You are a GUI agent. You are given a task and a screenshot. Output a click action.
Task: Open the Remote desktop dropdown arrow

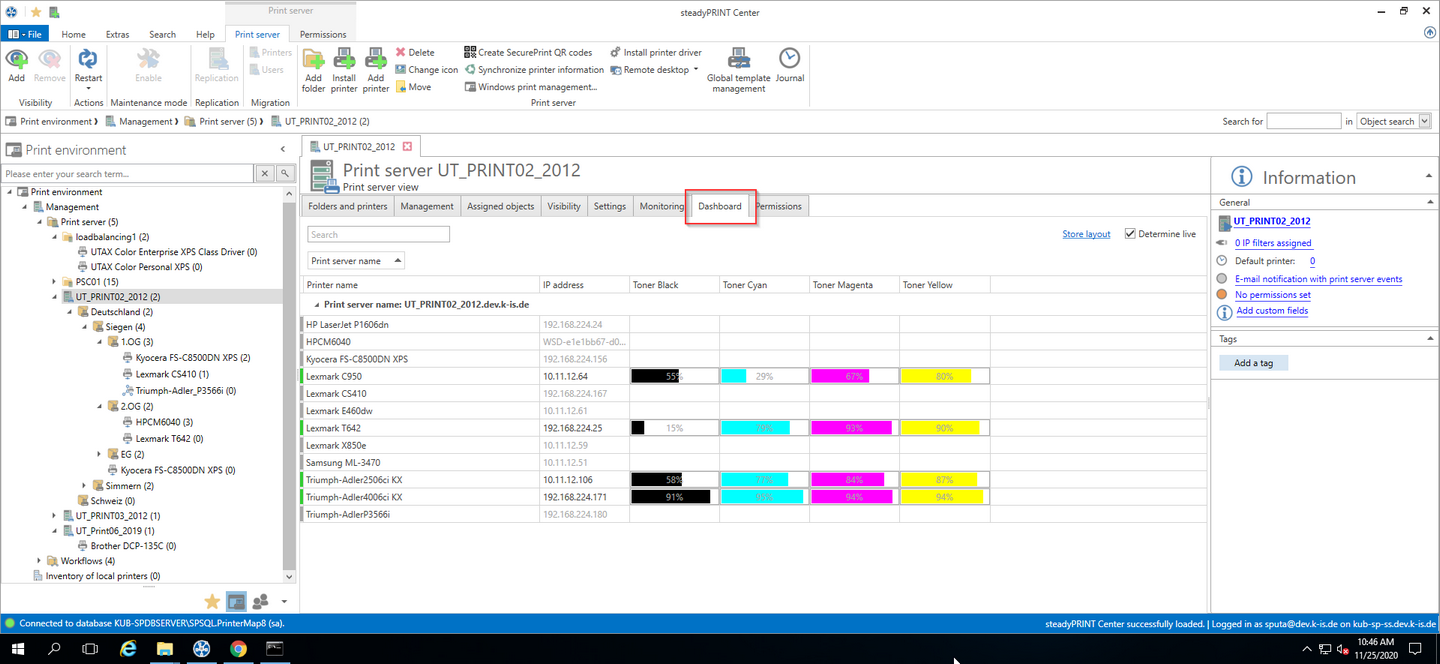pos(696,70)
